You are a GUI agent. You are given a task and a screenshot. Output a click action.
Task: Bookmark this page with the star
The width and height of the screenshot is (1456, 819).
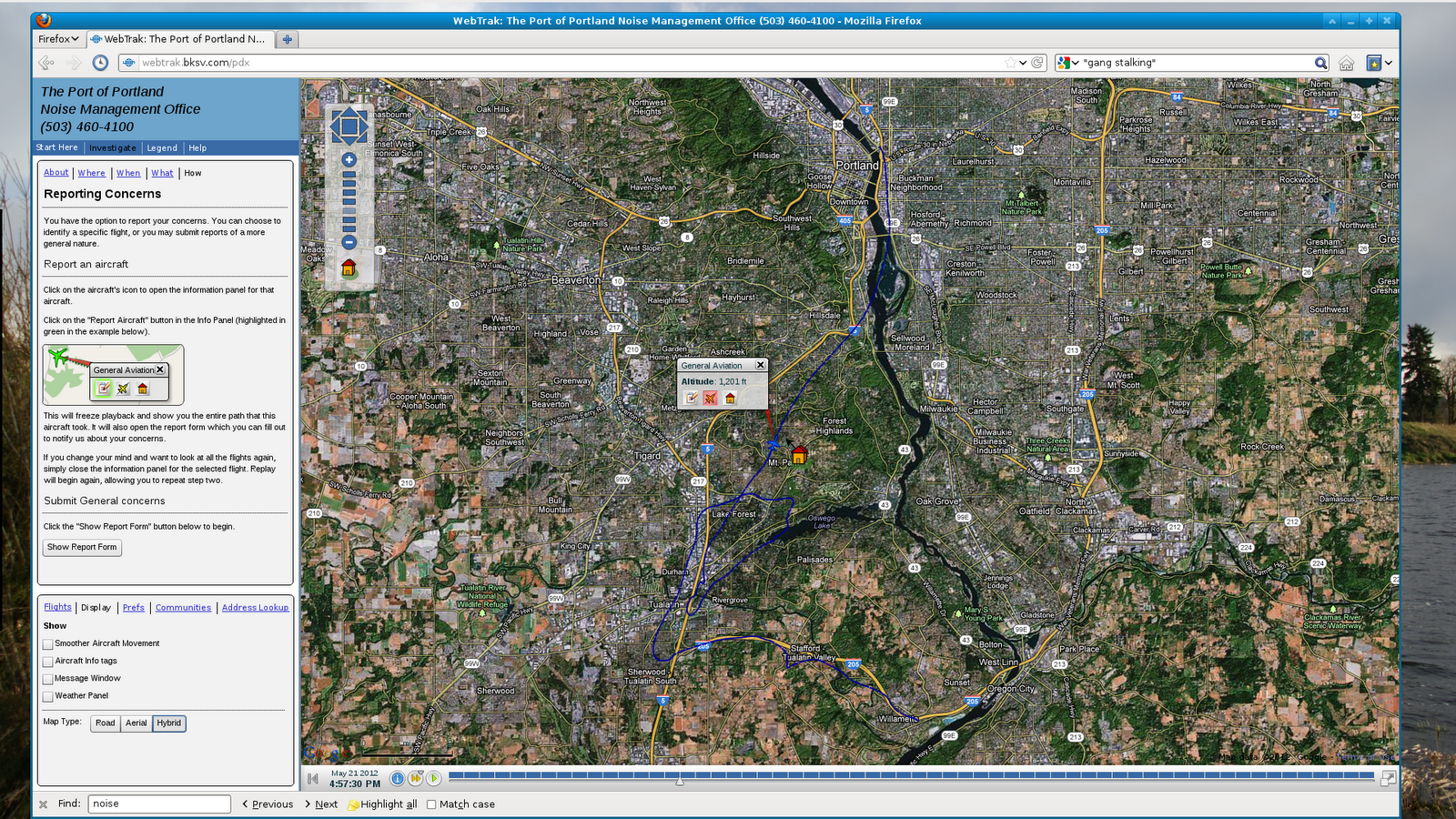pos(1010,63)
